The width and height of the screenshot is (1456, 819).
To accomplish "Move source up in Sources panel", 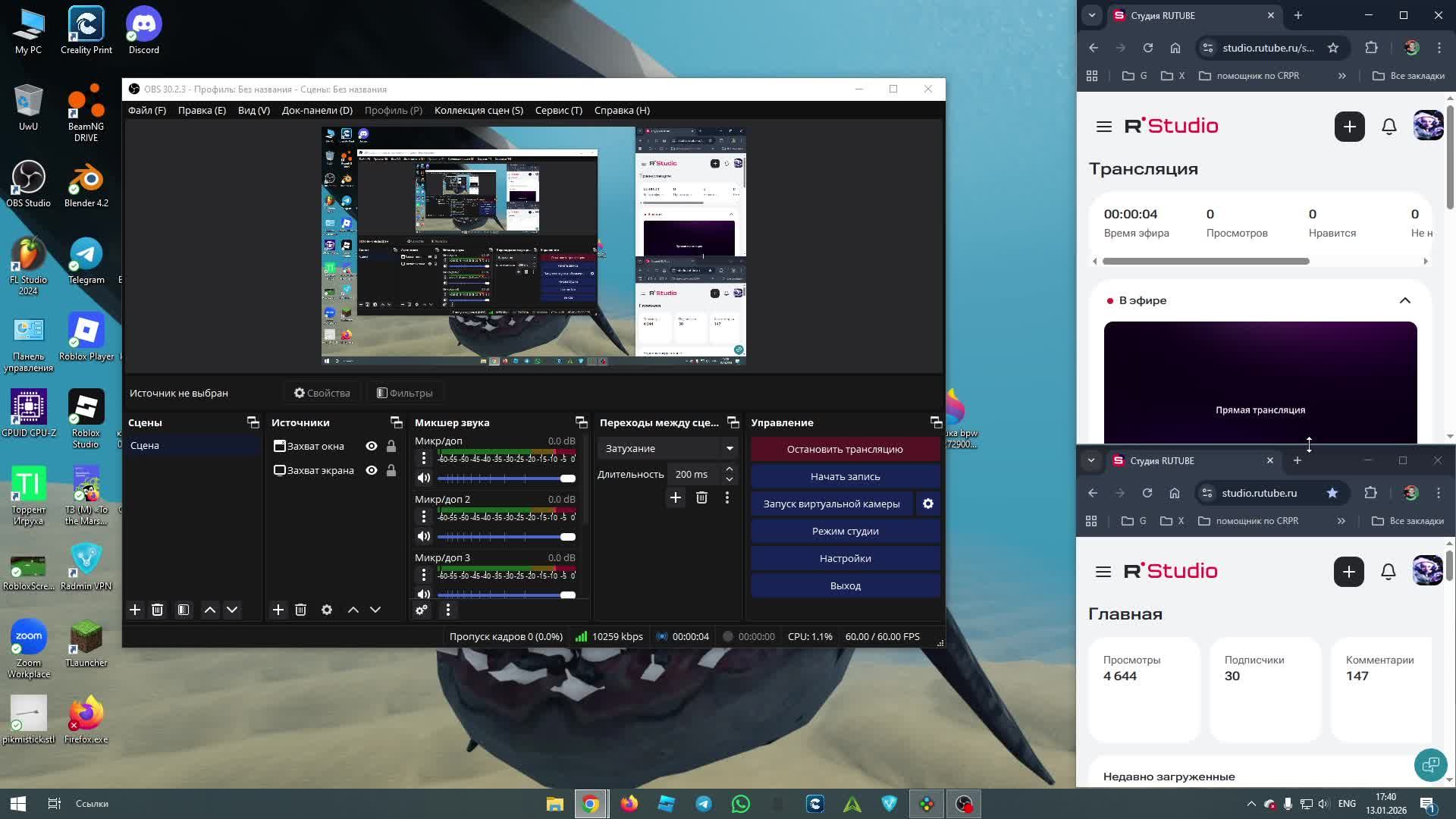I will coord(353,610).
